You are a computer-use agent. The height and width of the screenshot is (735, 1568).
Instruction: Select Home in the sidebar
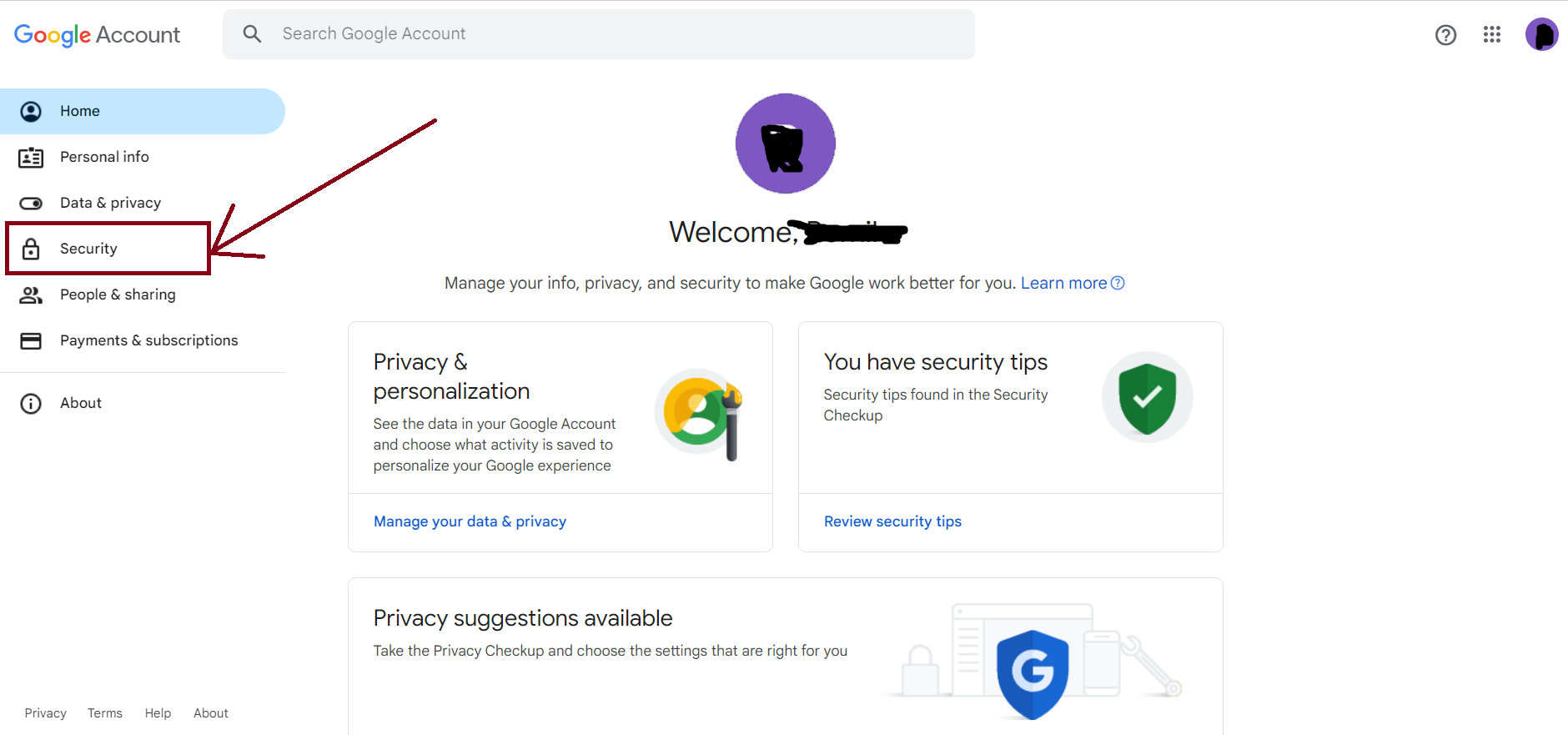80,111
